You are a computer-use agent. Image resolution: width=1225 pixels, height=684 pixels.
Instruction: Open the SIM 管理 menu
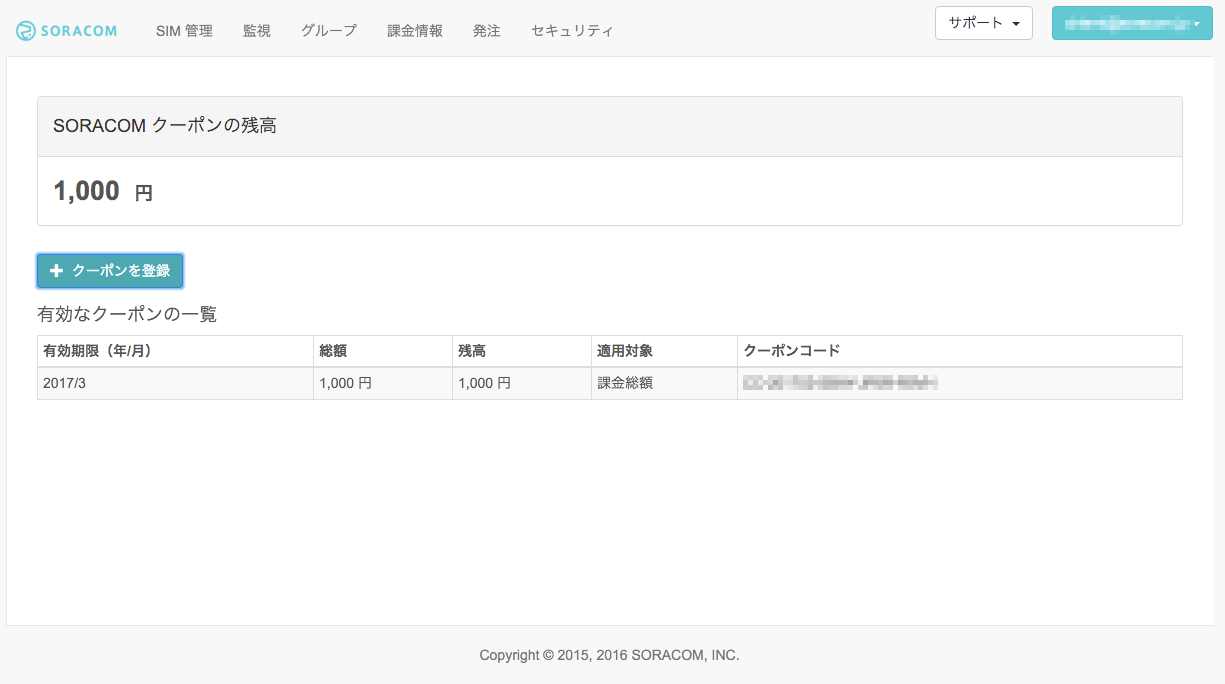coord(184,31)
